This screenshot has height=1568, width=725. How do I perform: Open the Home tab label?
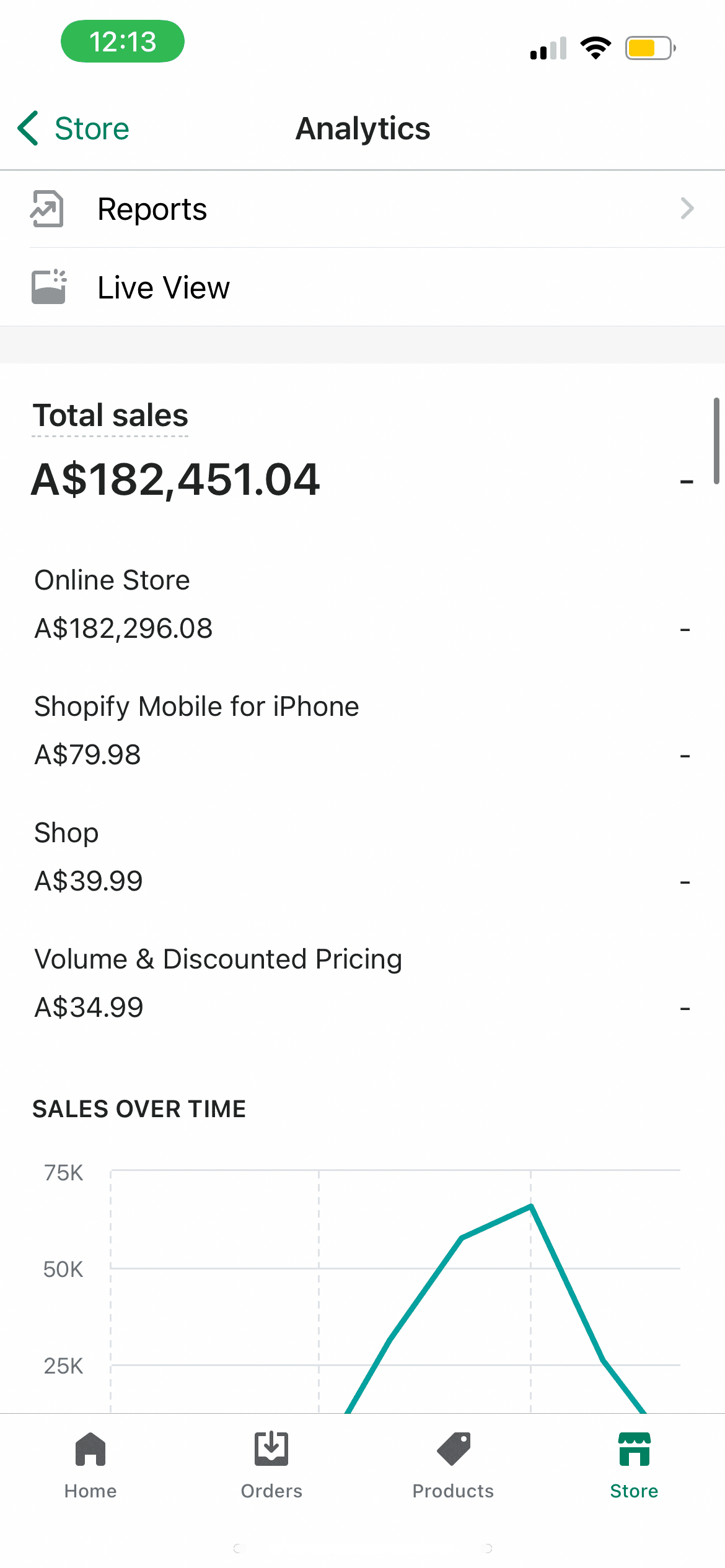90,1491
